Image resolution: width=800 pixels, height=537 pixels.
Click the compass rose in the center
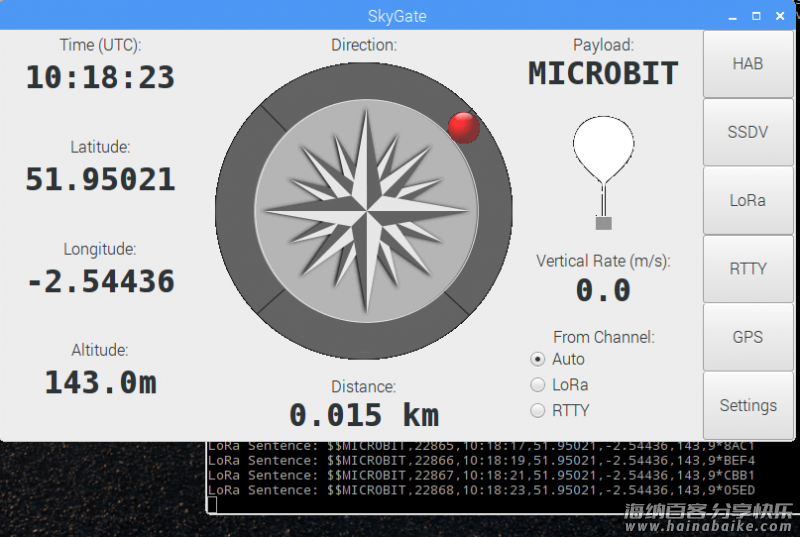pos(366,210)
